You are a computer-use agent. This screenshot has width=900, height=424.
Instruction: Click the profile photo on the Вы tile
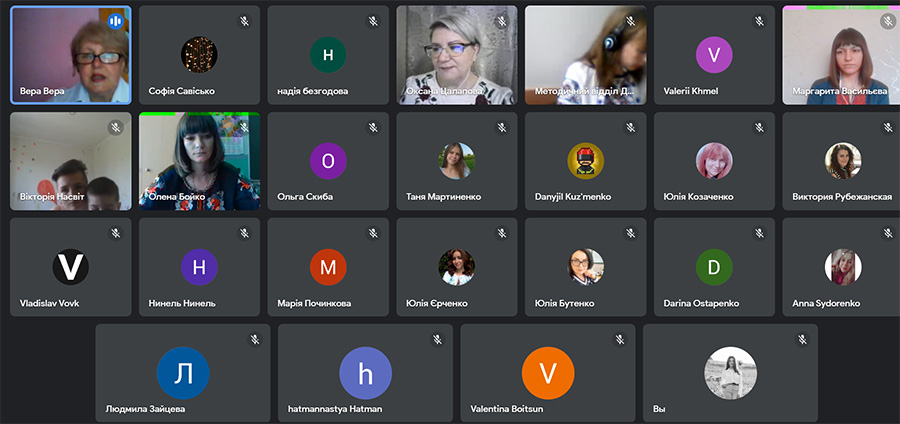point(731,373)
